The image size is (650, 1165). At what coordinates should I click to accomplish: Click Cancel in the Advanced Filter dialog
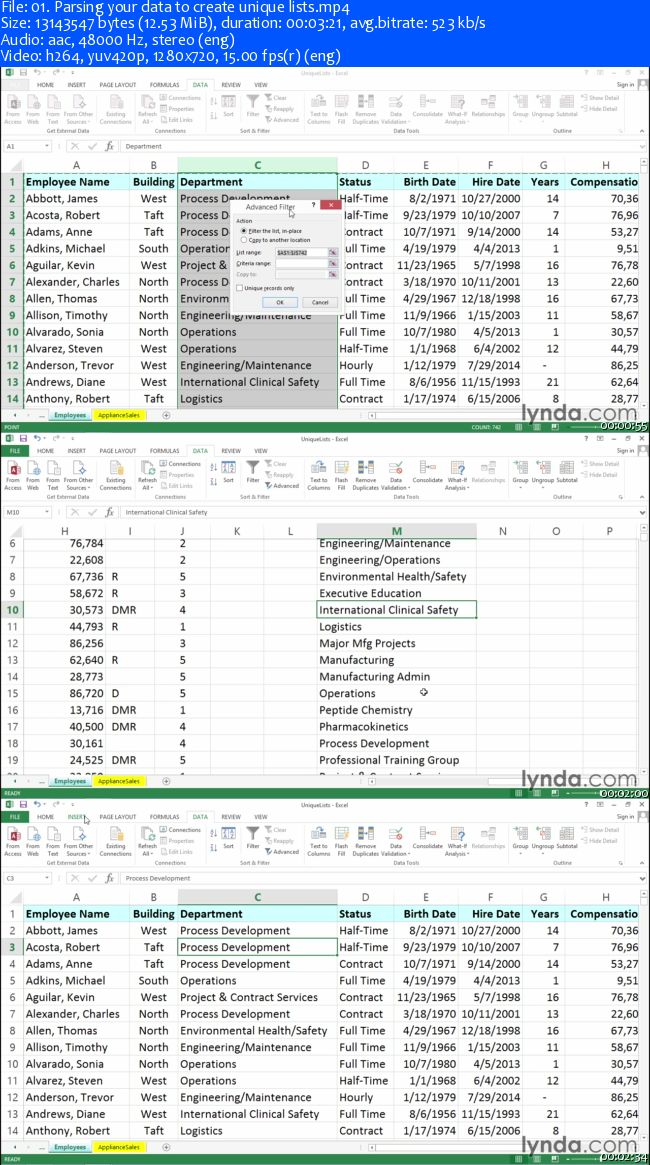[320, 302]
